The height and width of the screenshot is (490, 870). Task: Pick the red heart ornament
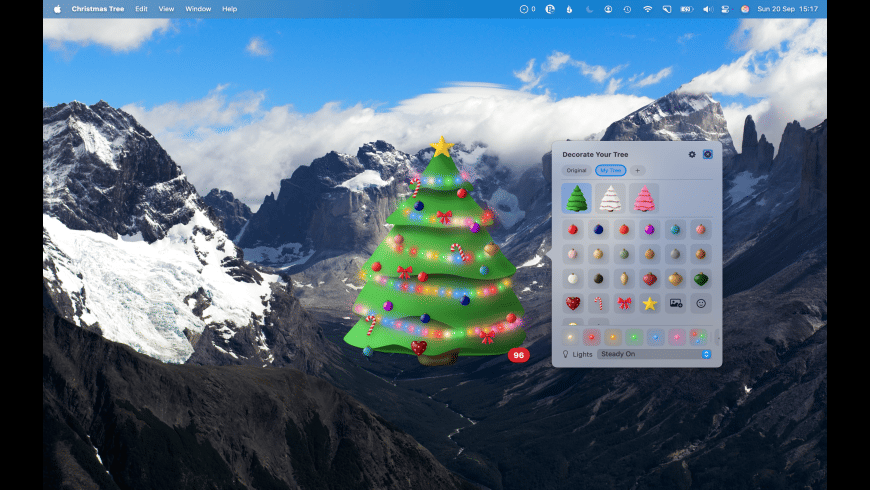[573, 304]
